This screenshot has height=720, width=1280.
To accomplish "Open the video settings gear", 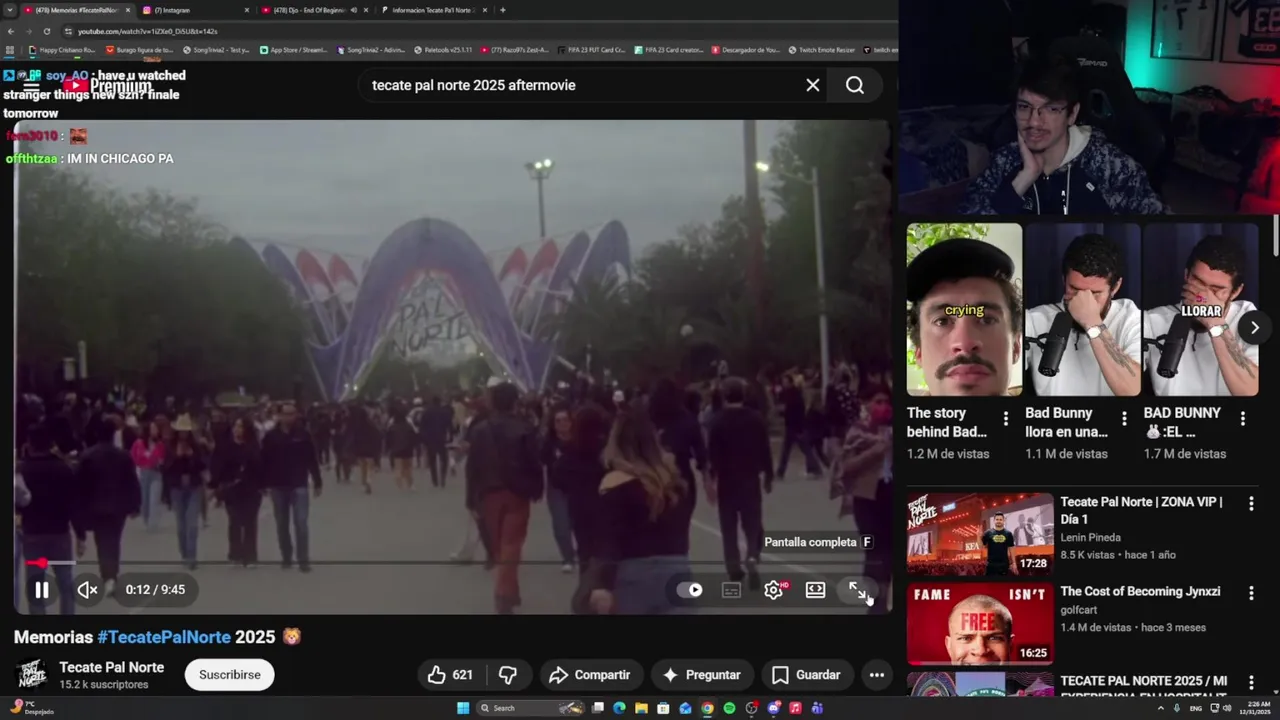I will (x=773, y=590).
